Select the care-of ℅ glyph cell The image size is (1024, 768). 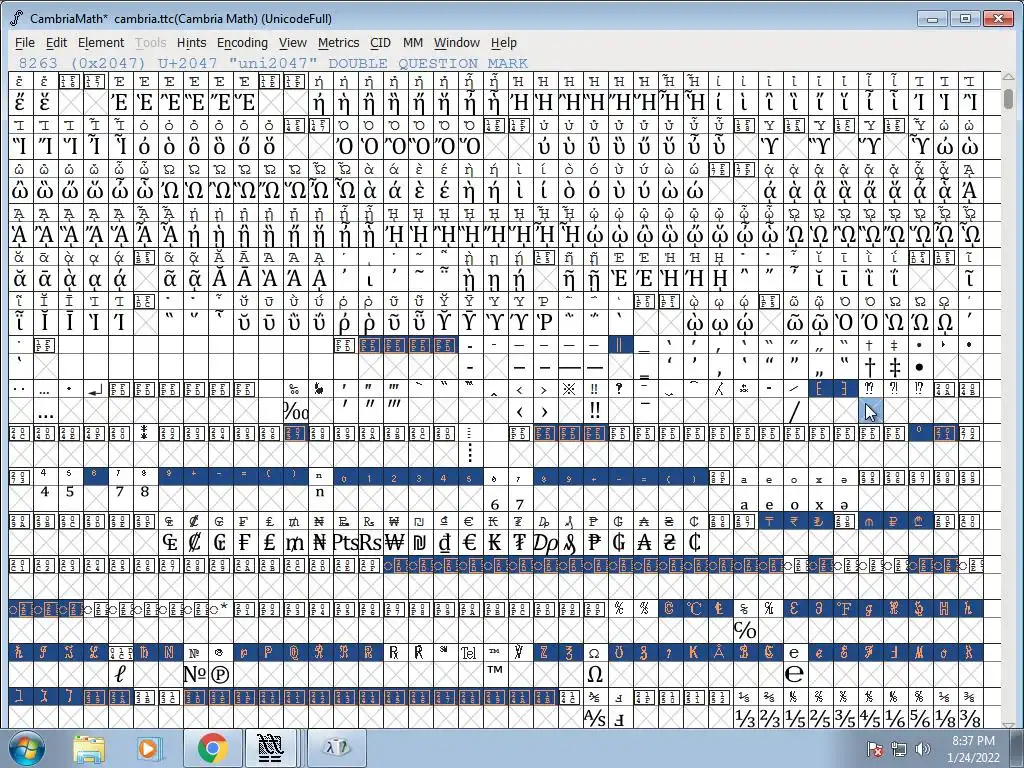pyautogui.click(x=744, y=630)
